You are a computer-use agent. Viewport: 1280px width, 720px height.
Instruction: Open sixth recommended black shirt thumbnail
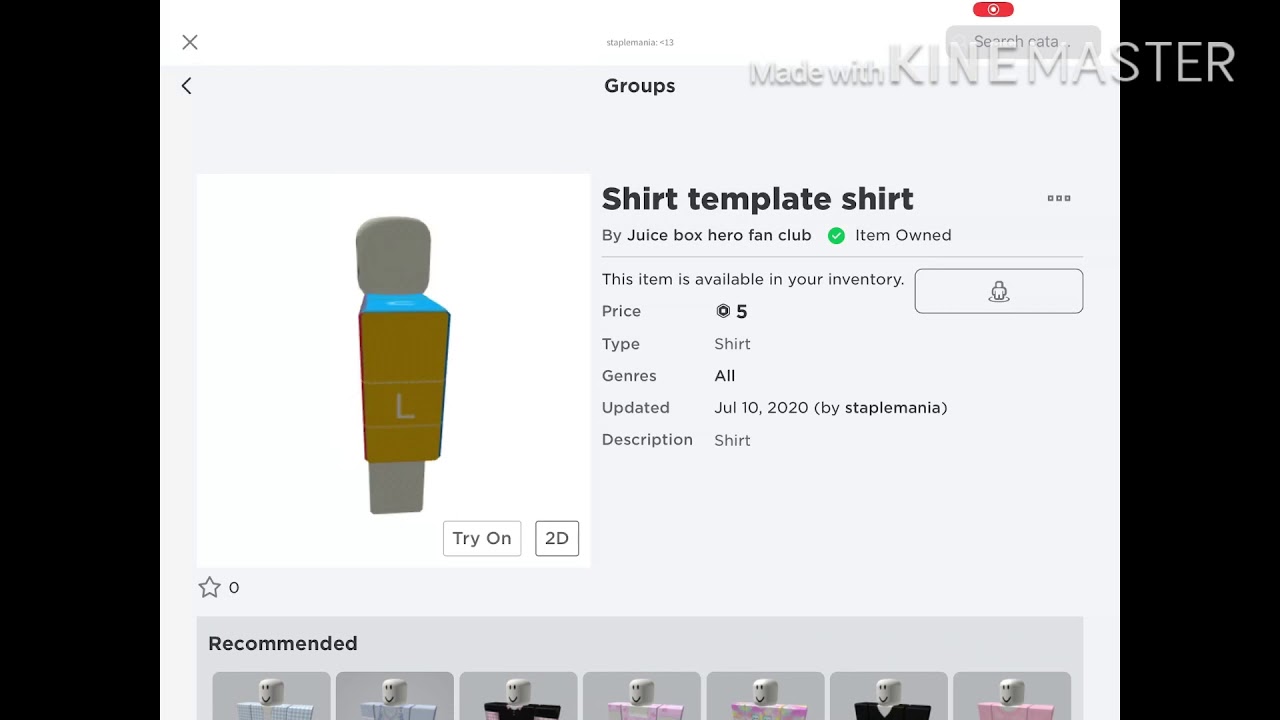point(889,696)
